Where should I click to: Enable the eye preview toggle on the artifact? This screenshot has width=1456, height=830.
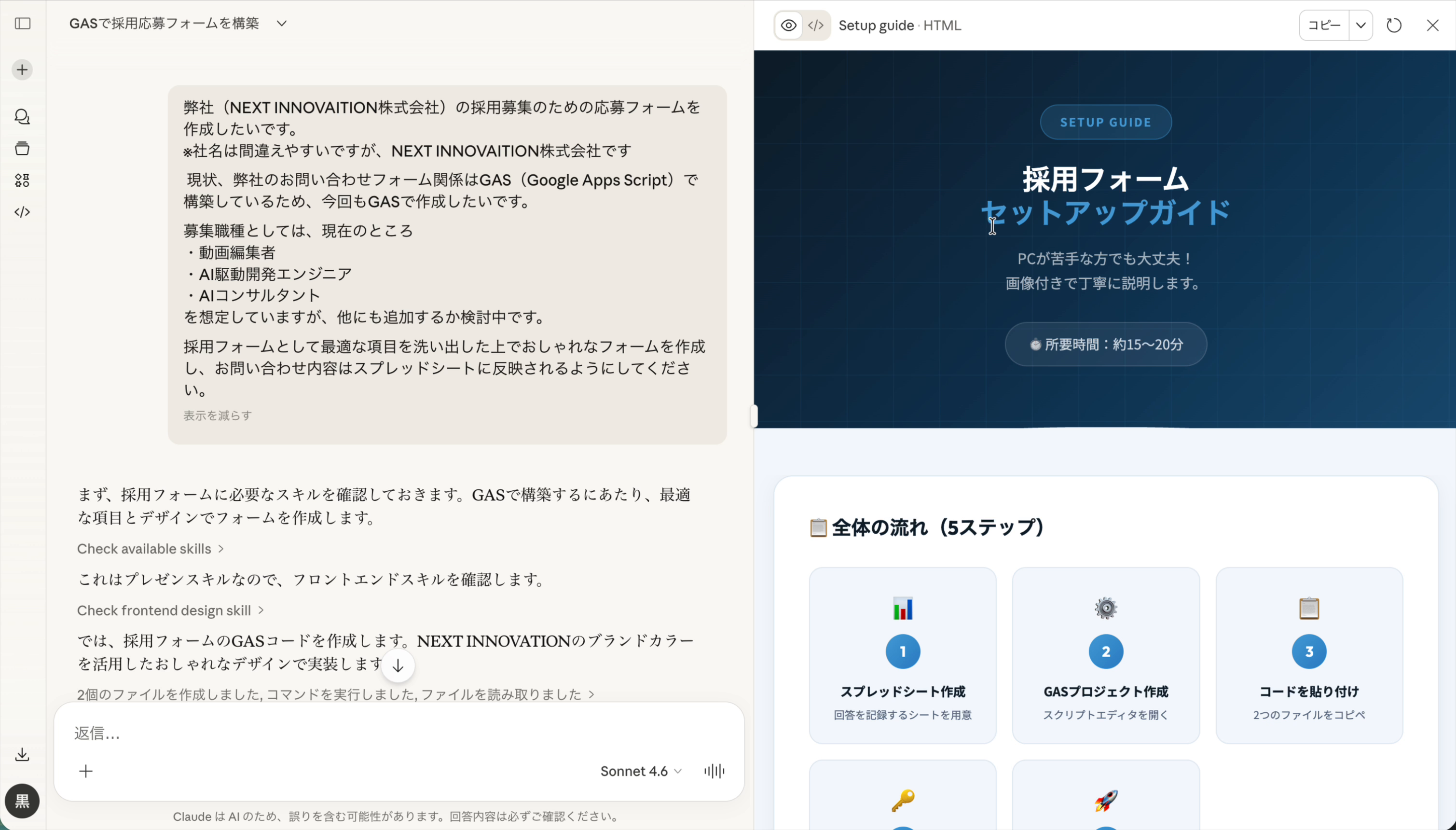coord(787,25)
